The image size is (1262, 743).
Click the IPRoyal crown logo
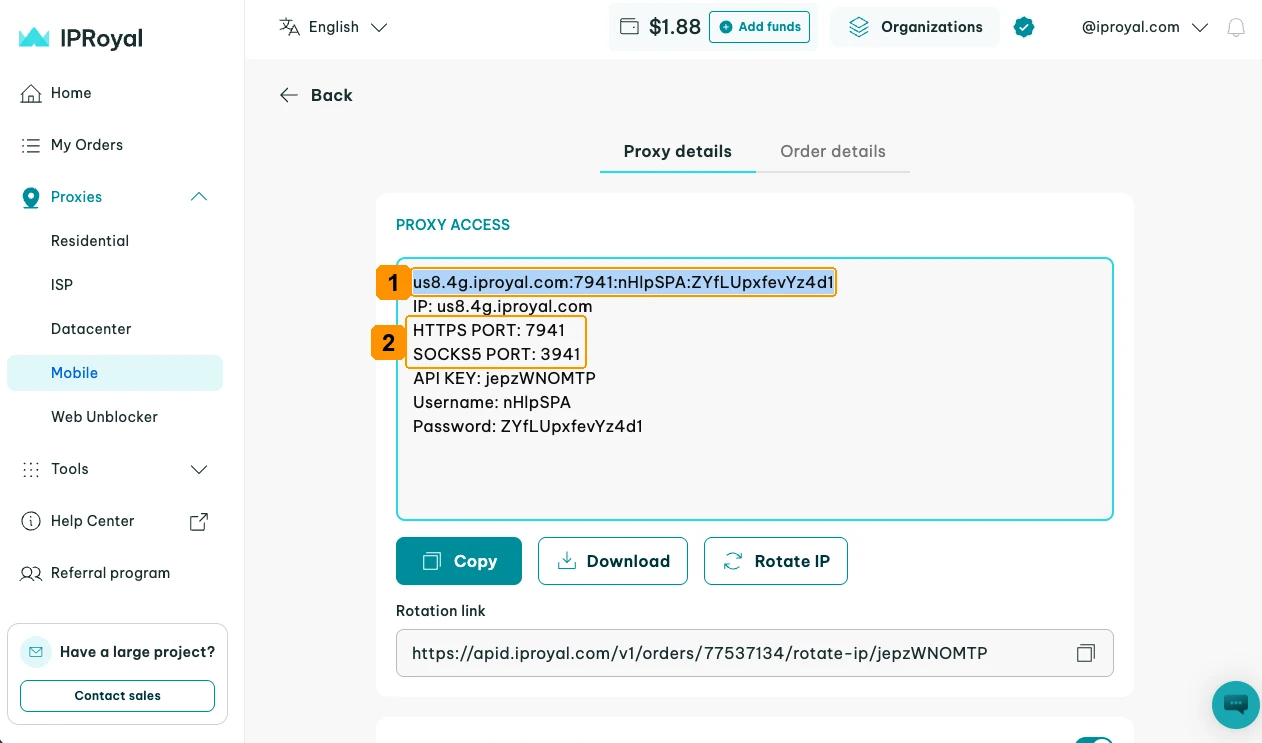coord(34,38)
